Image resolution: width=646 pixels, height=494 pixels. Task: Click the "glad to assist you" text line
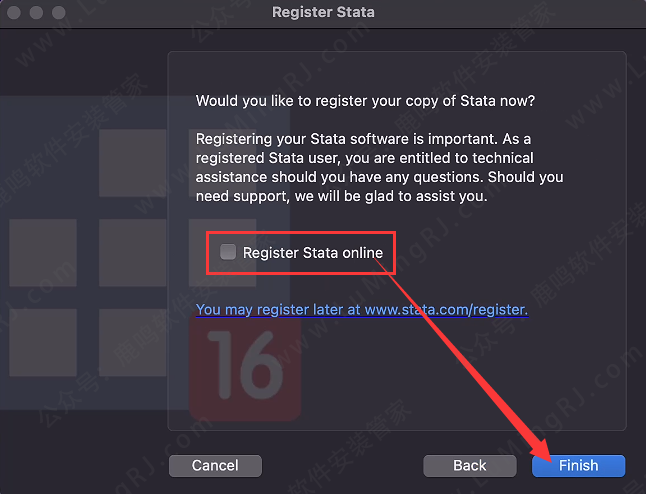(x=341, y=196)
